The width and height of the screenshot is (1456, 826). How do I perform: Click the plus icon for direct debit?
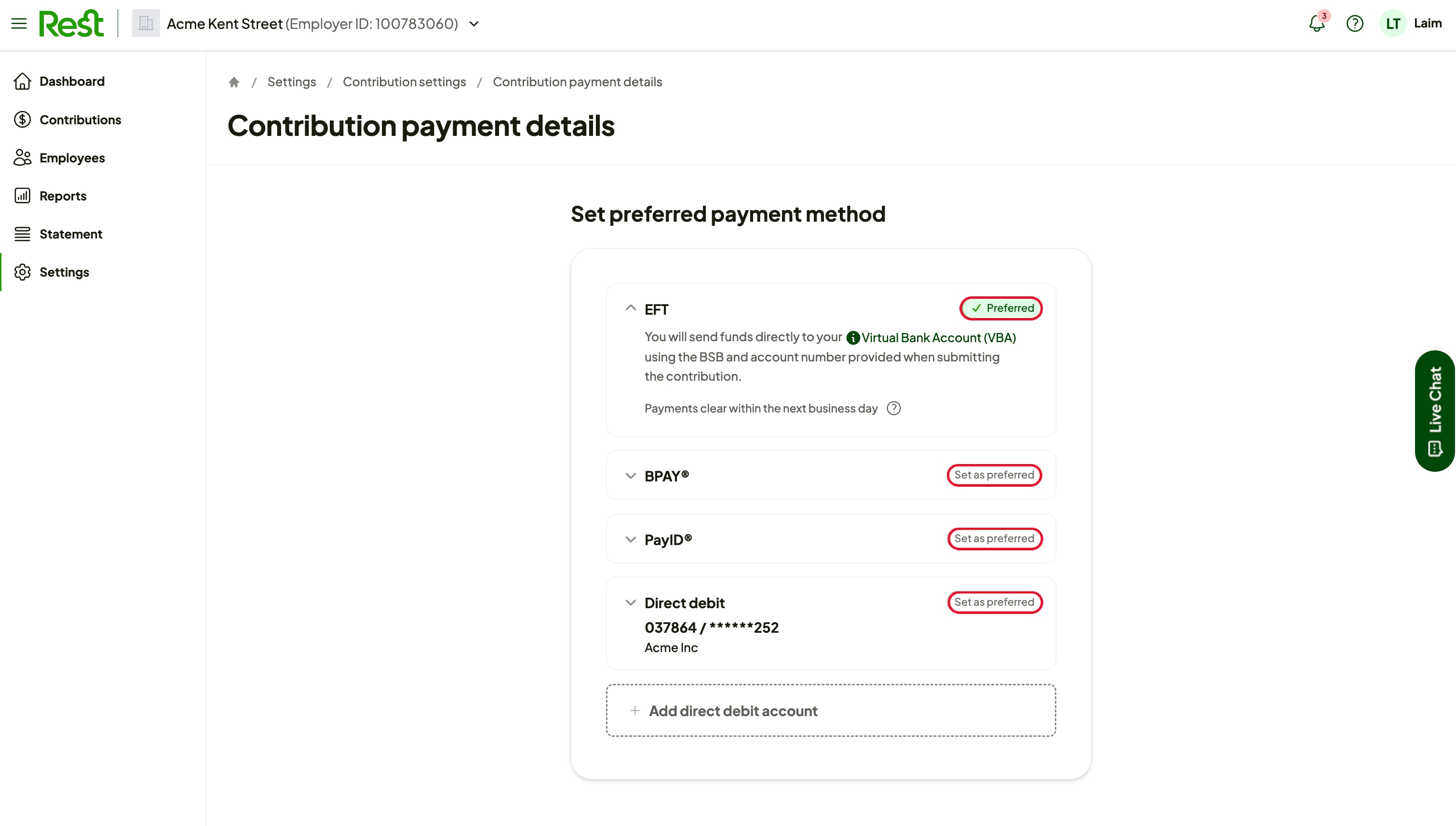click(635, 711)
